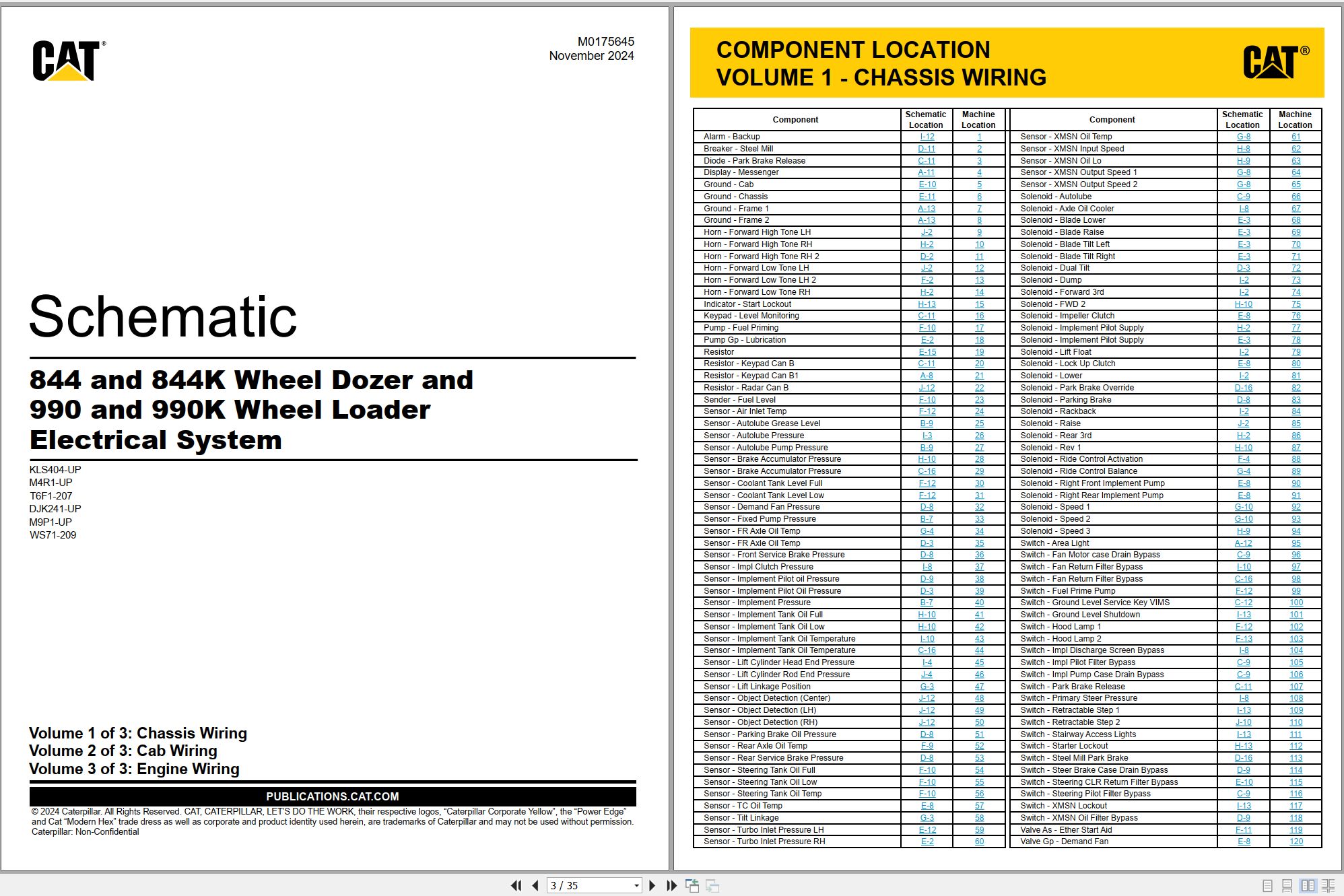The height and width of the screenshot is (896, 1344).
Task: Open machine location 17 for Pump - Fuel Priming
Action: point(979,328)
